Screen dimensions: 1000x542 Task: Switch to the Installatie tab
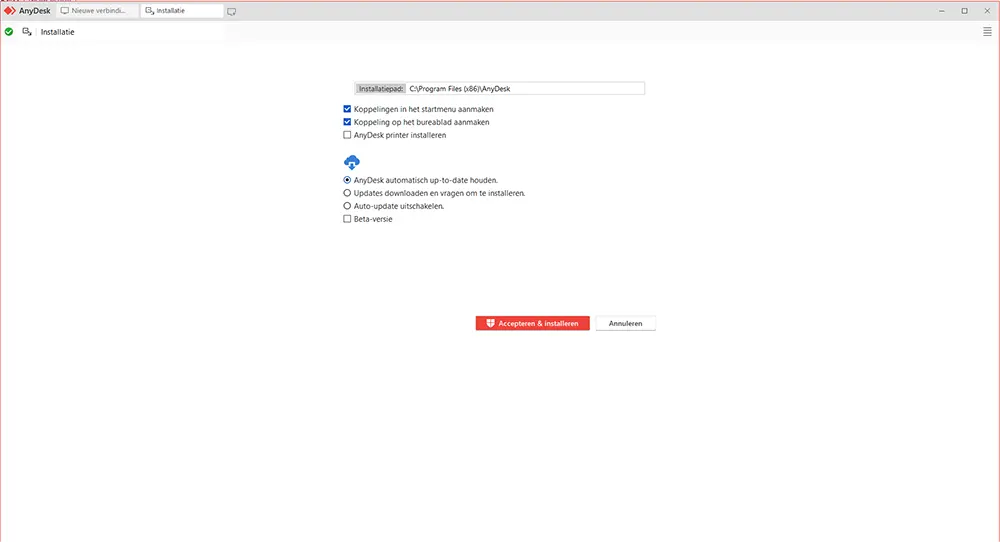[182, 11]
